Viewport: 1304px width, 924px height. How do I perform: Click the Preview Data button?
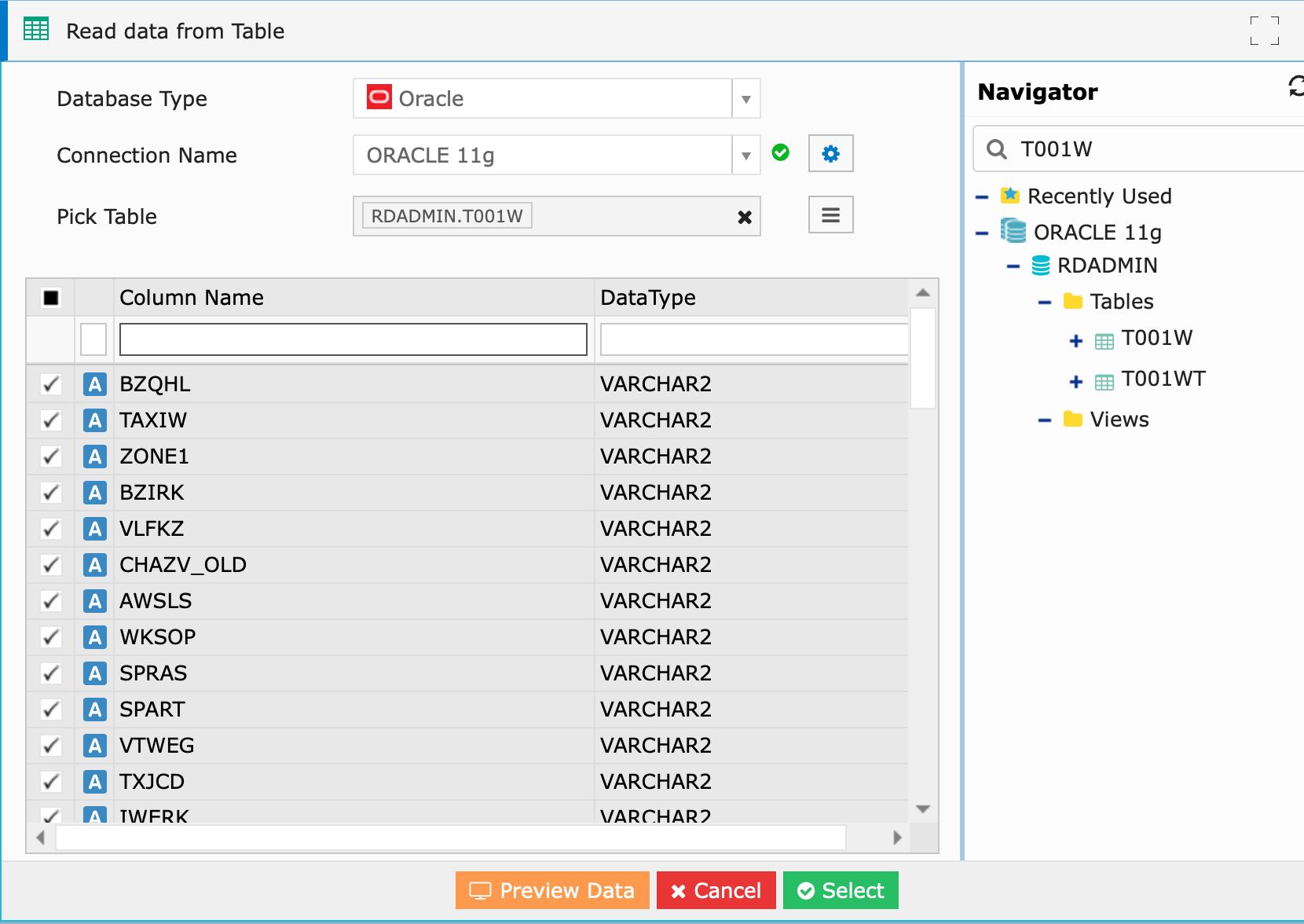click(552, 890)
